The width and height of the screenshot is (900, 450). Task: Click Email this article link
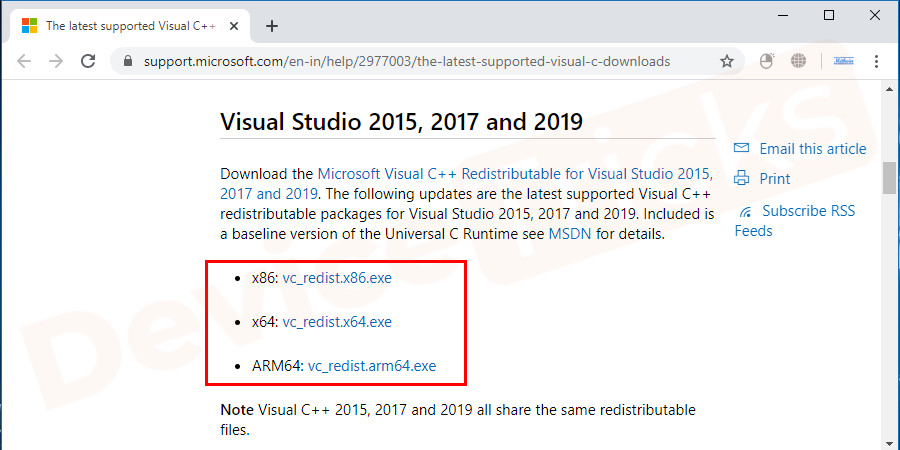point(813,149)
